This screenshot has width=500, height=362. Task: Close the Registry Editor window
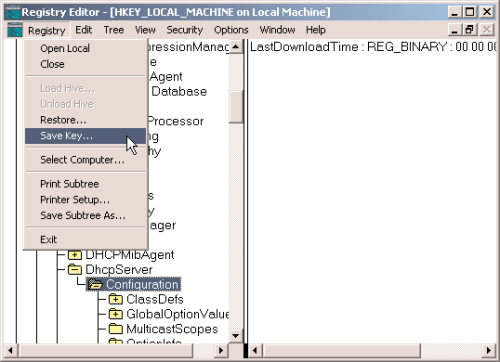[487, 12]
